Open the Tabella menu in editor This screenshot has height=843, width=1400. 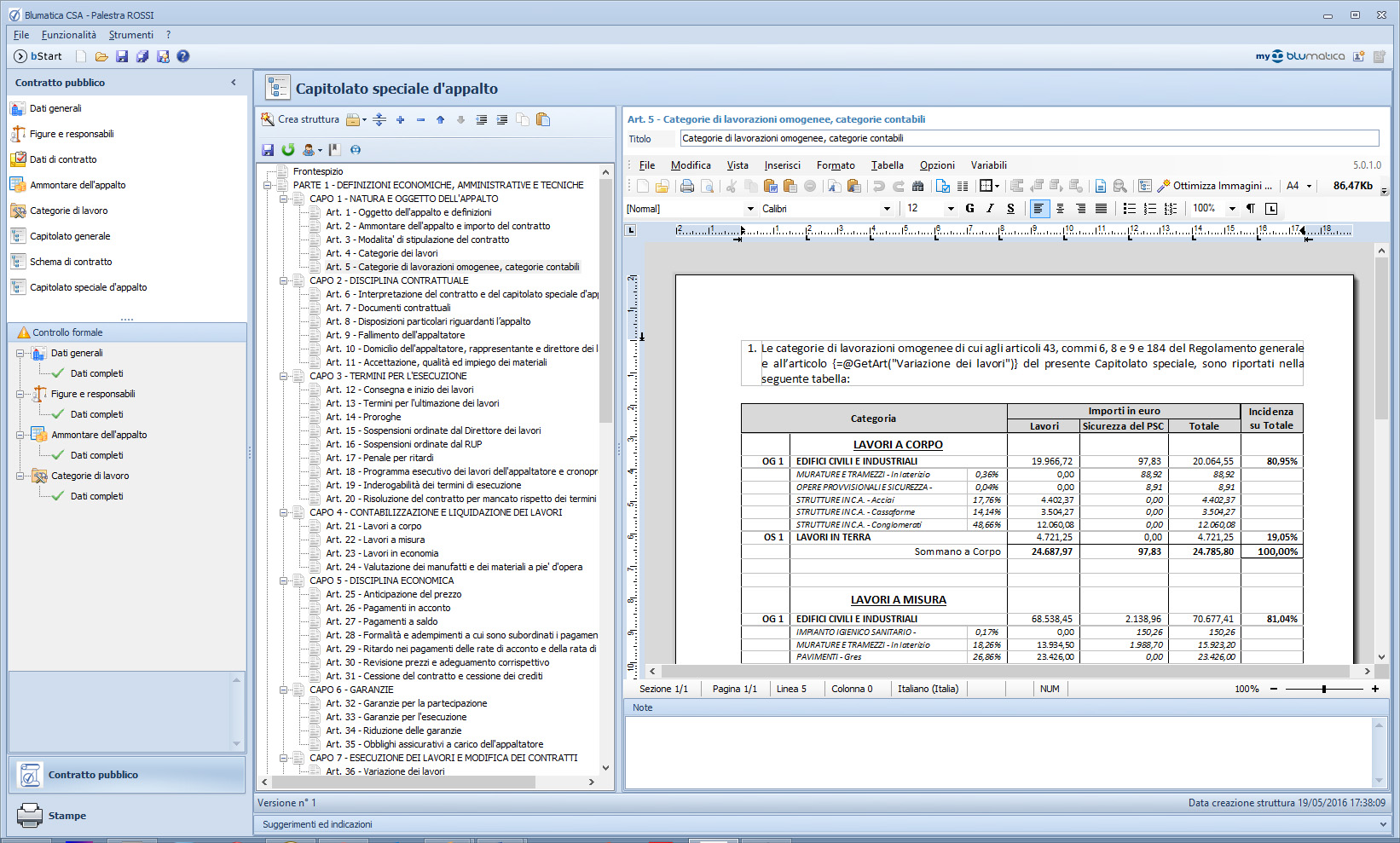pyautogui.click(x=887, y=165)
